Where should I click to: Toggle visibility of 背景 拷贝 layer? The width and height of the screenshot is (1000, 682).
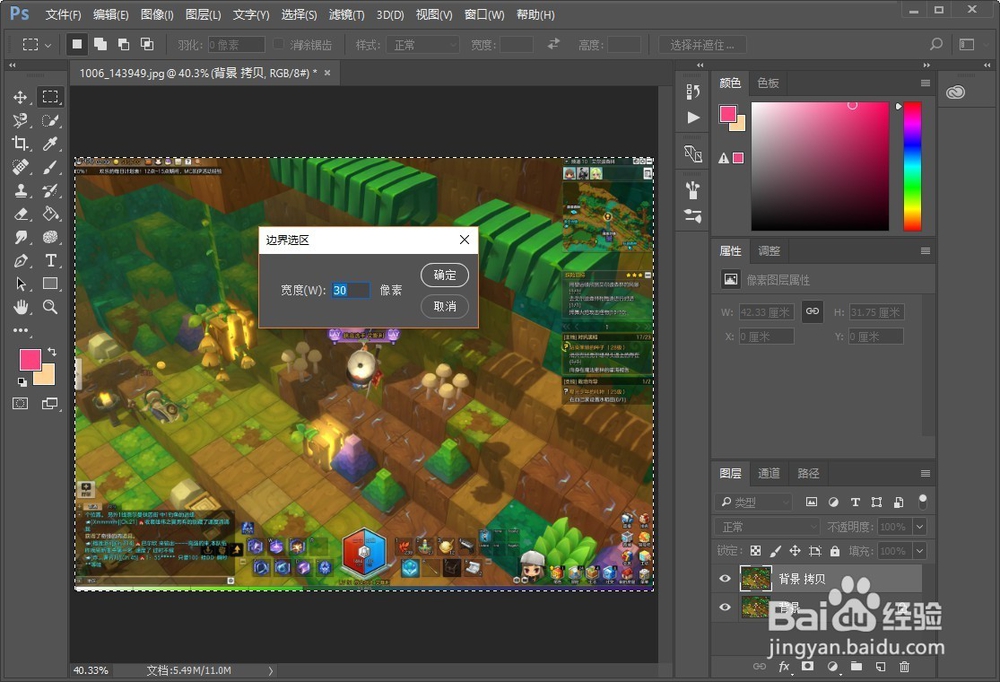point(724,579)
